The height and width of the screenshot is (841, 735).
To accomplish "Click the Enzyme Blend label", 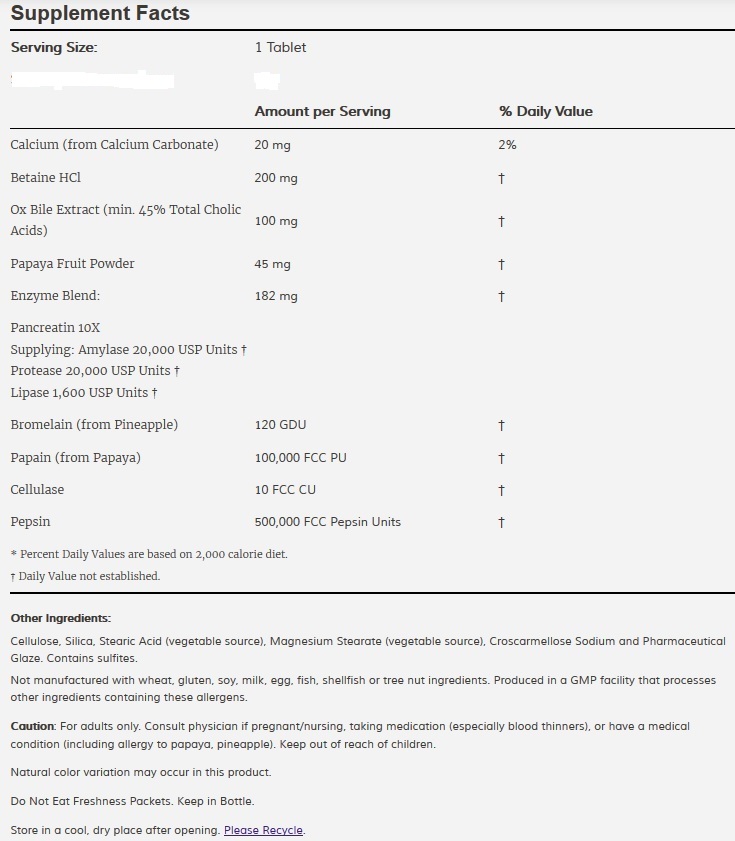I will pos(55,296).
